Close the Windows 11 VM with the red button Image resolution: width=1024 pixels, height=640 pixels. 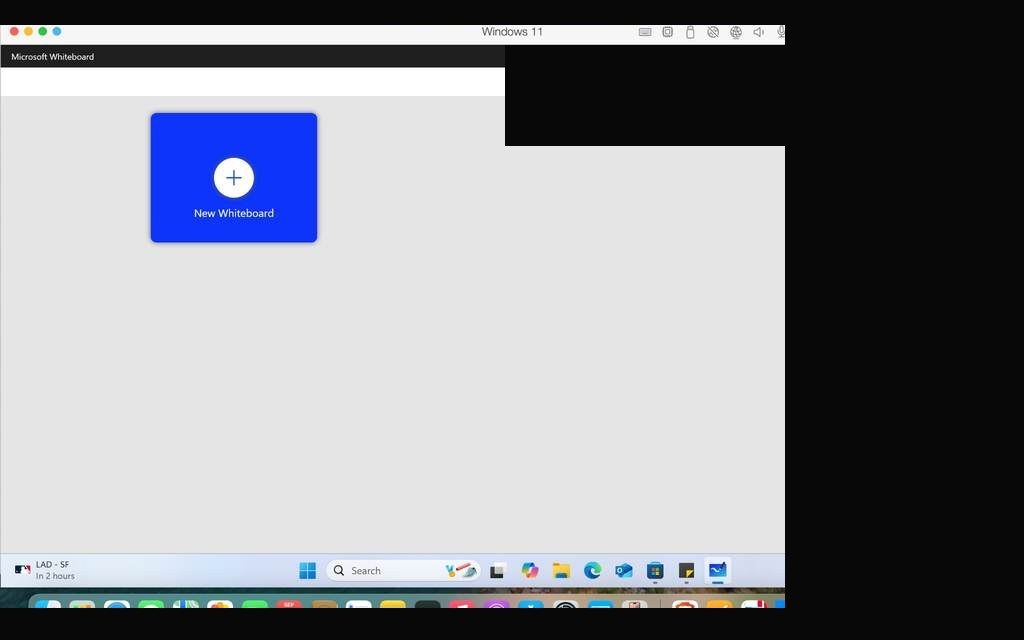[x=14, y=31]
